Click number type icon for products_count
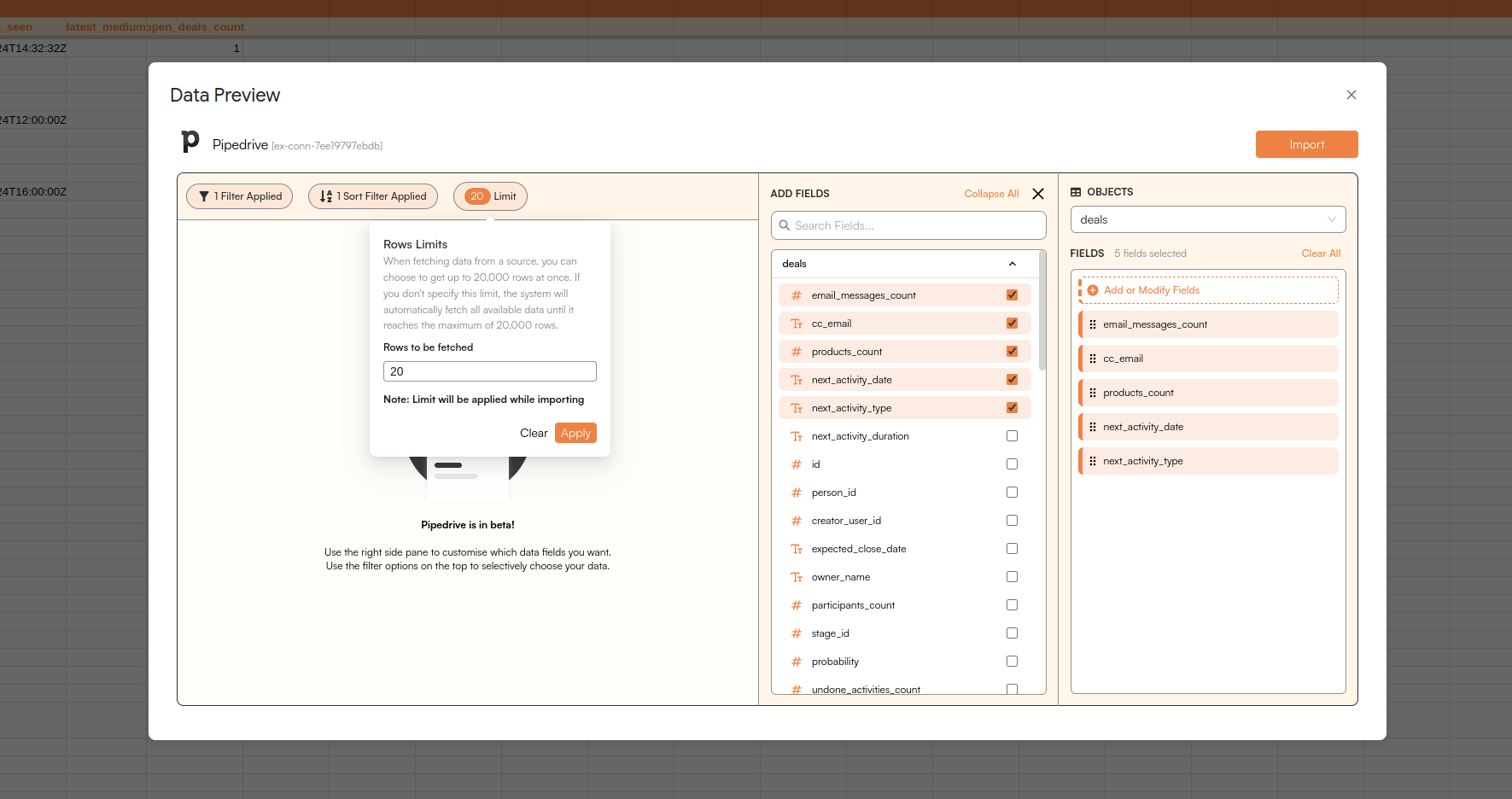 coord(797,352)
